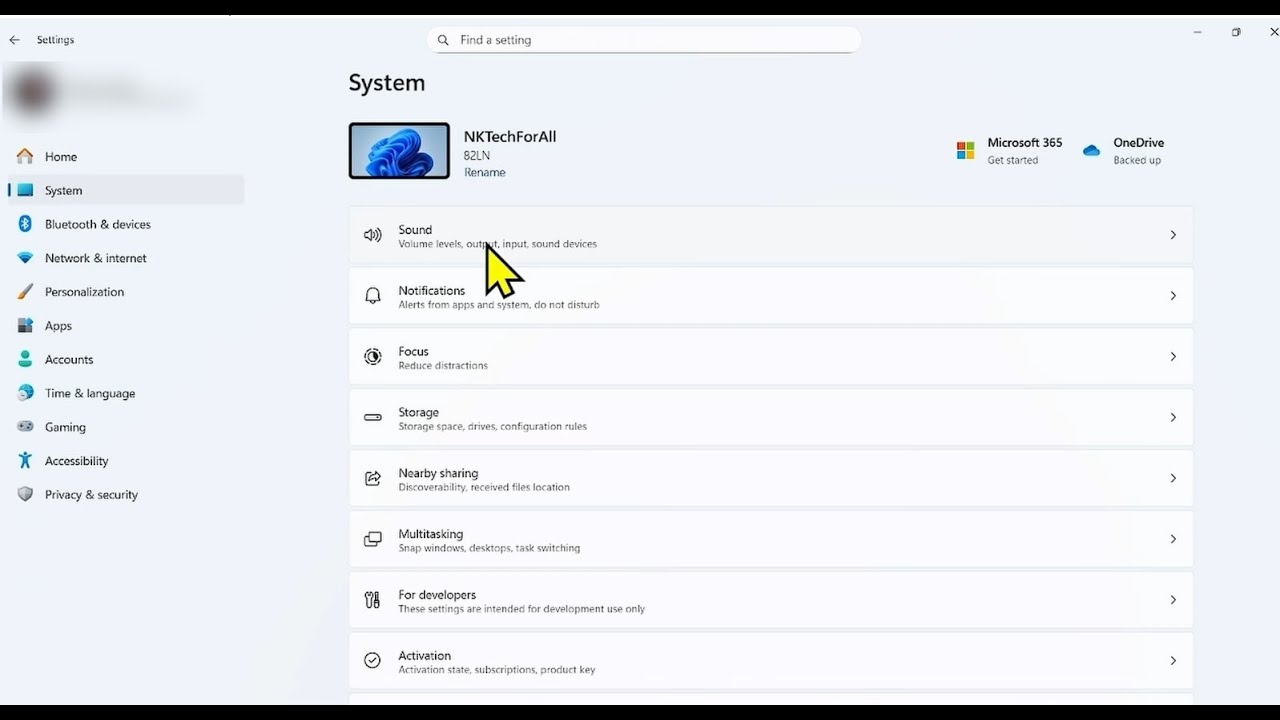Click the For developers tools icon
This screenshot has width=1280, height=720.
pos(373,600)
